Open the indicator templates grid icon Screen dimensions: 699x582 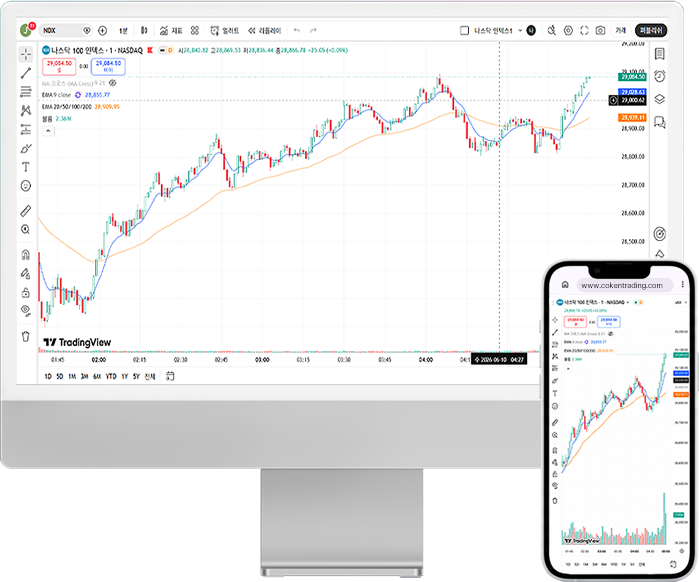(195, 30)
